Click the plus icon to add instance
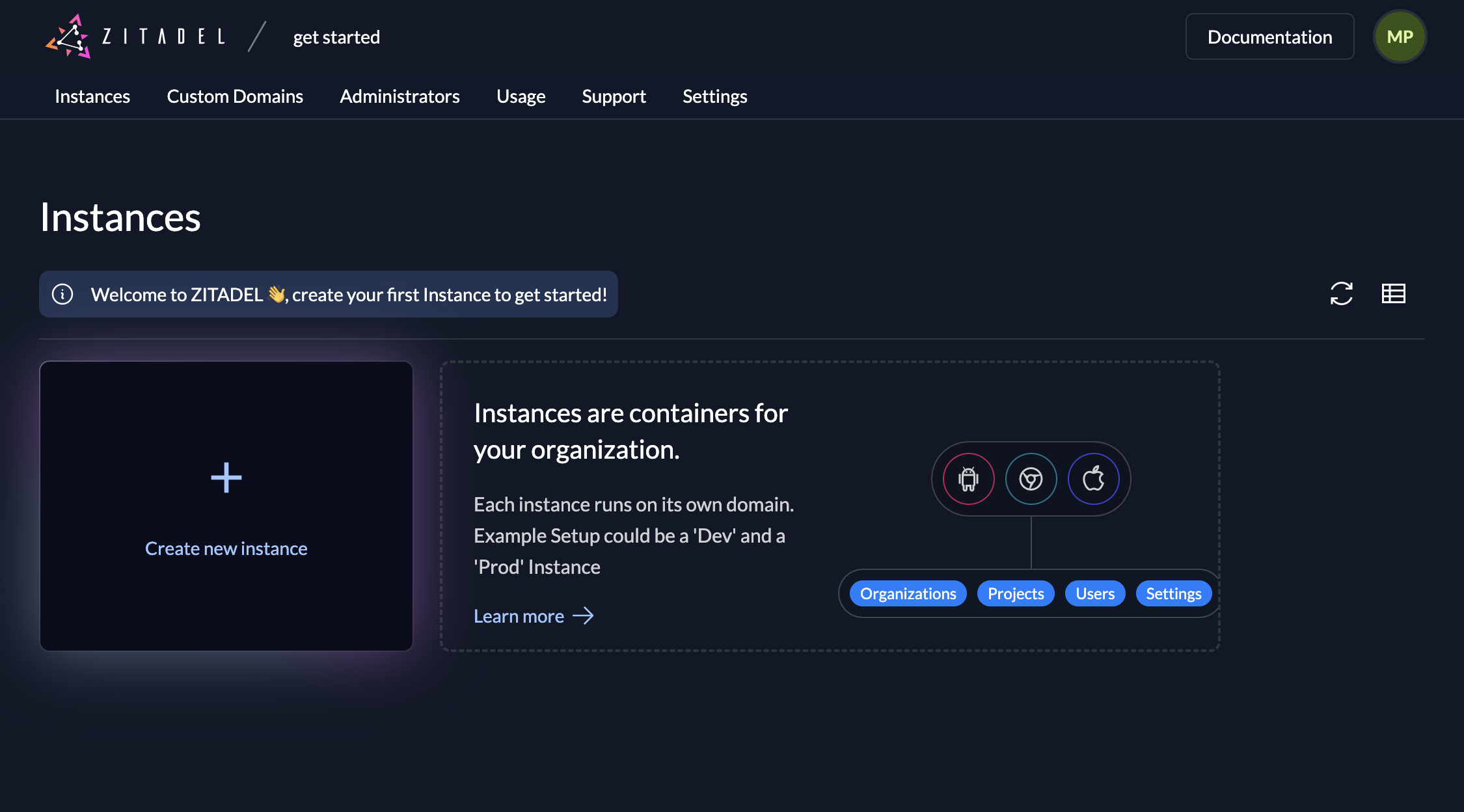The width and height of the screenshot is (1464, 812). tap(226, 478)
